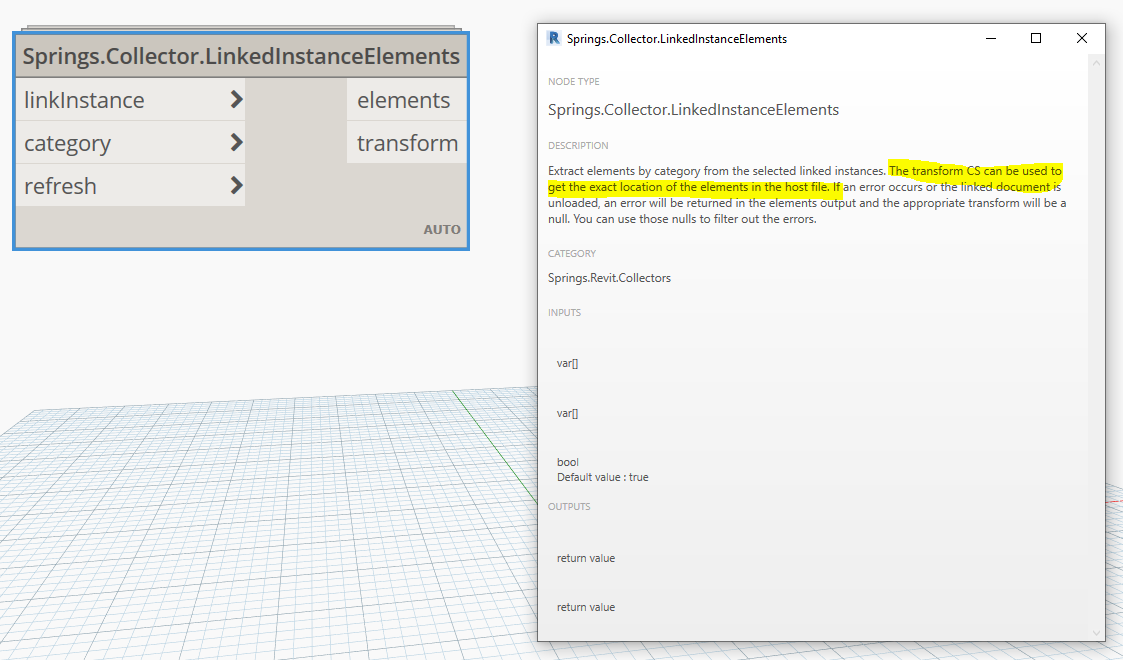Click the Springs.Revit.Collectors category text
The height and width of the screenshot is (660, 1123).
tap(609, 278)
